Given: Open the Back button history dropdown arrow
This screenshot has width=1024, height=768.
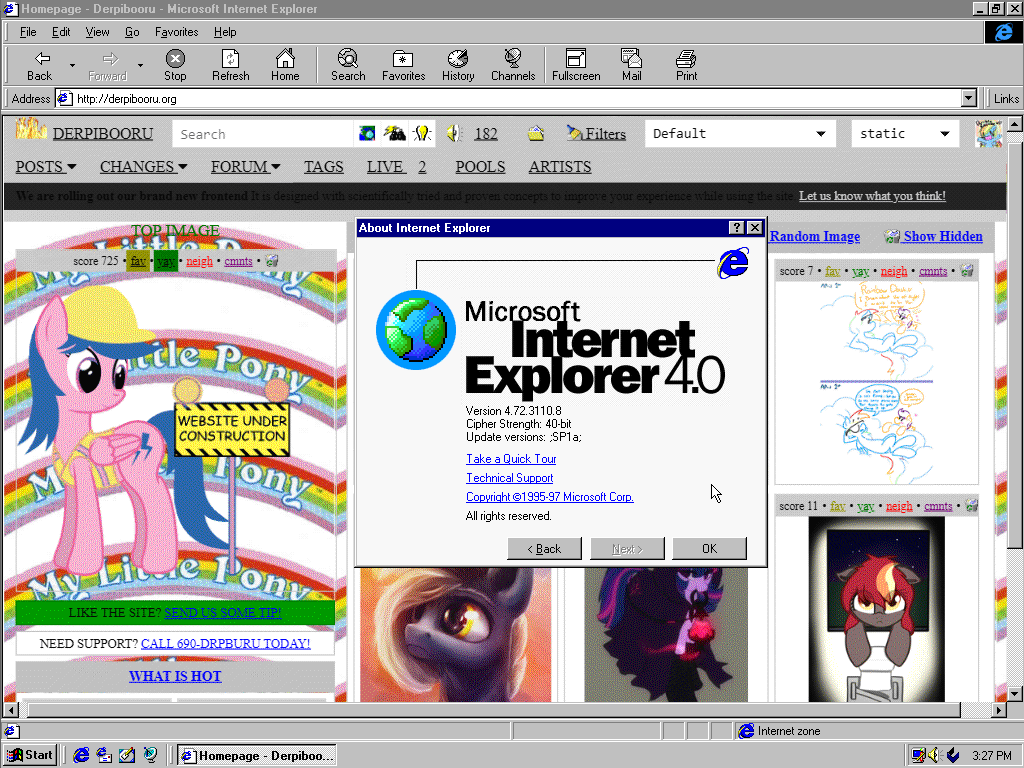Looking at the screenshot, I should coord(72,65).
